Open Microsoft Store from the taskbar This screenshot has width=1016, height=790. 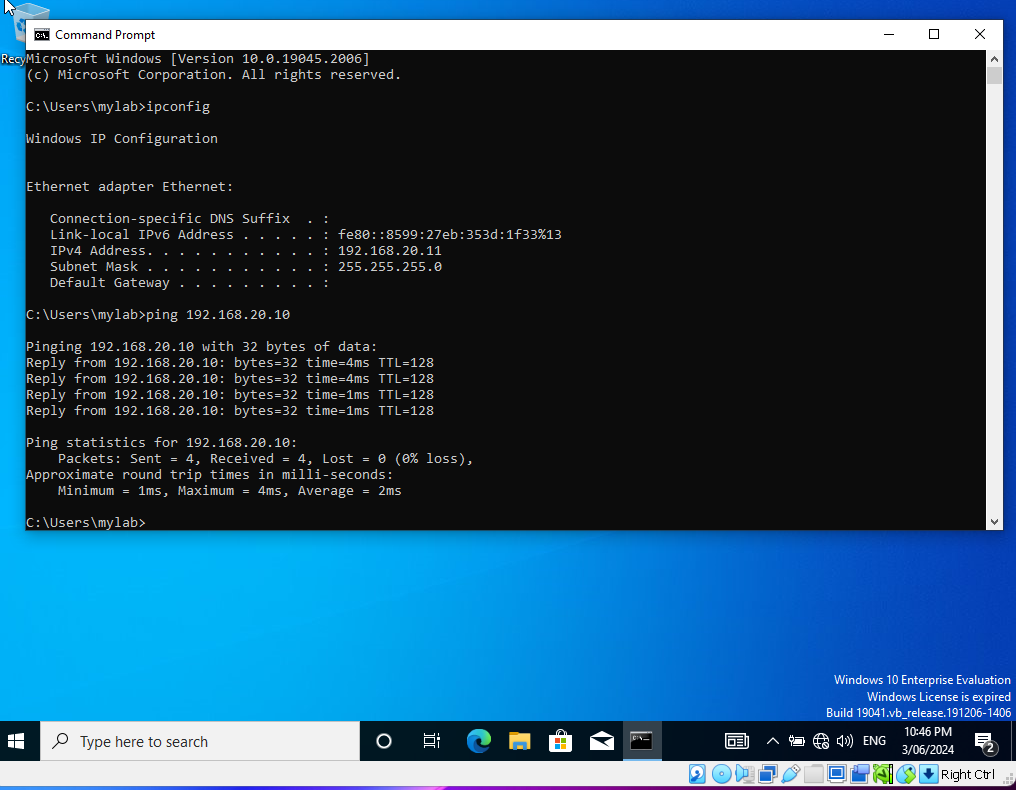561,741
